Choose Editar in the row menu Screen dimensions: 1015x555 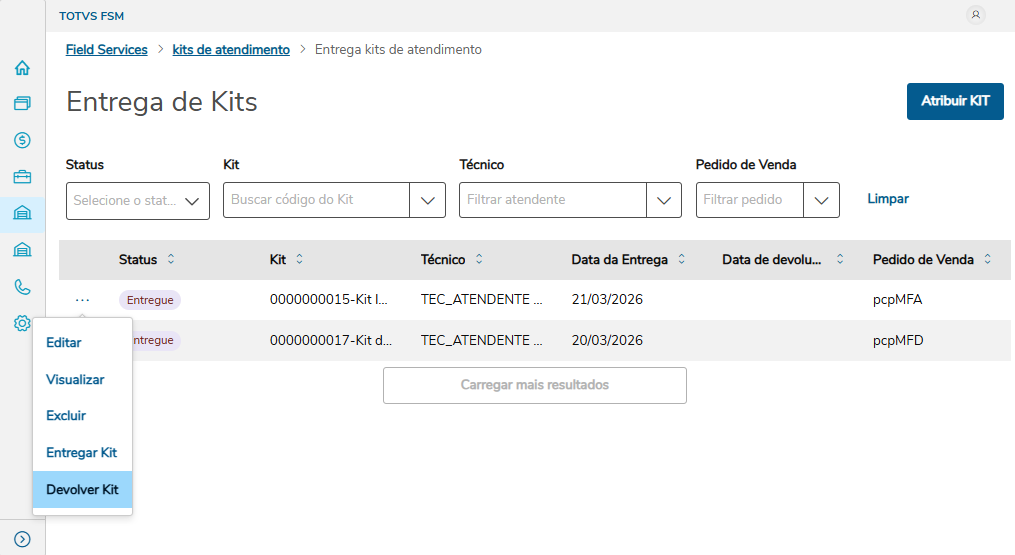[64, 343]
